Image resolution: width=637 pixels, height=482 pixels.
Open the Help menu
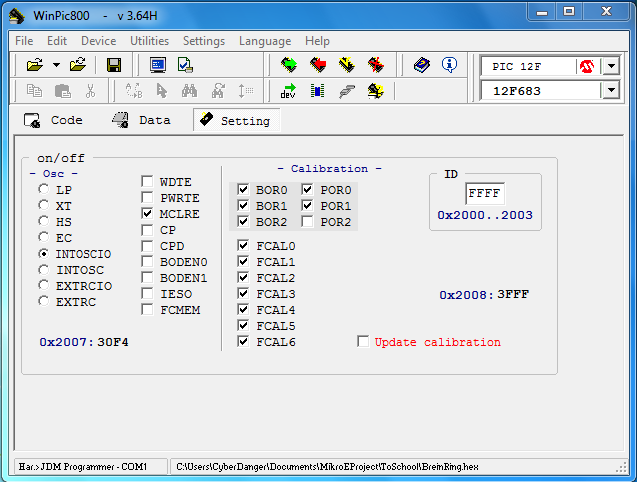317,41
